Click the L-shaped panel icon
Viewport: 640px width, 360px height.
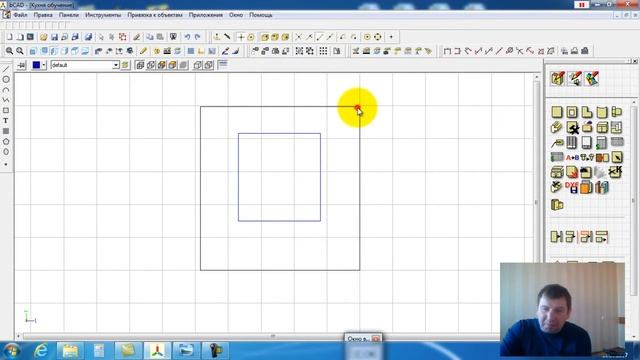pyautogui.click(x=587, y=112)
